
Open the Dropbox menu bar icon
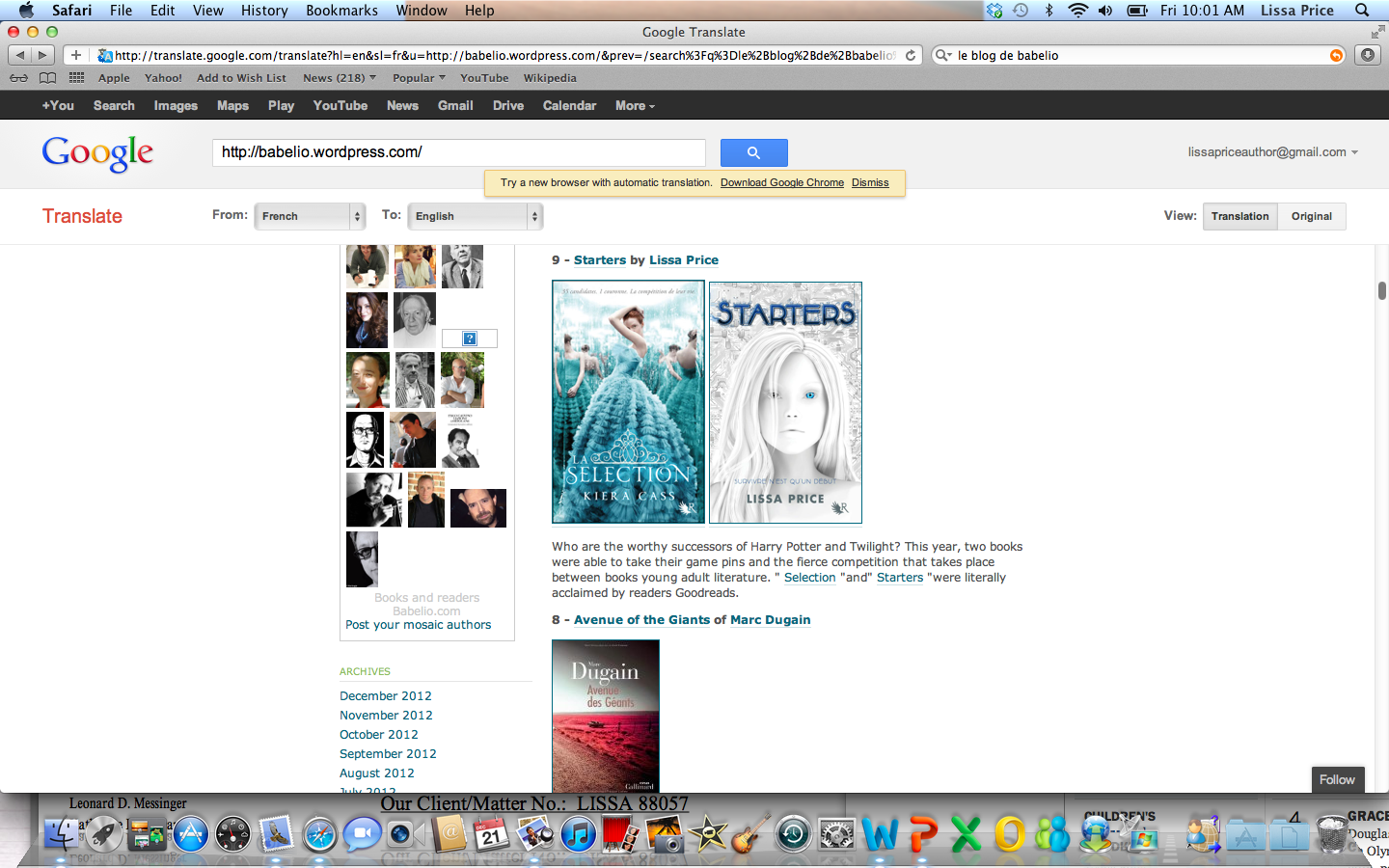[994, 11]
